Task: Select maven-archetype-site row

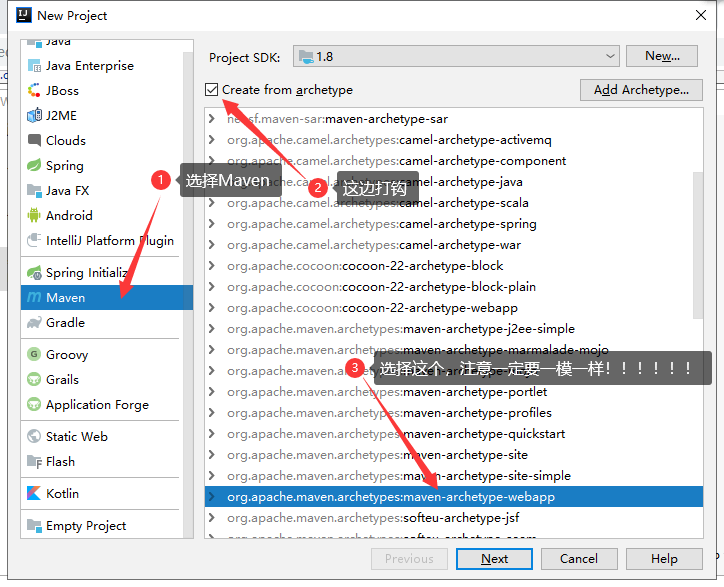Action: click(x=454, y=454)
